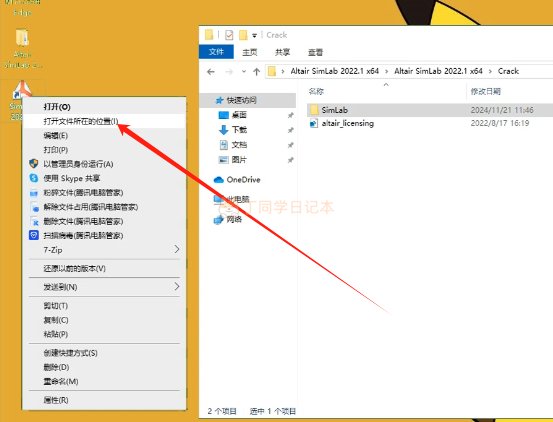Go up one folder level arrow
Image resolution: width=553 pixels, height=422 pixels.
pyautogui.click(x=256, y=72)
